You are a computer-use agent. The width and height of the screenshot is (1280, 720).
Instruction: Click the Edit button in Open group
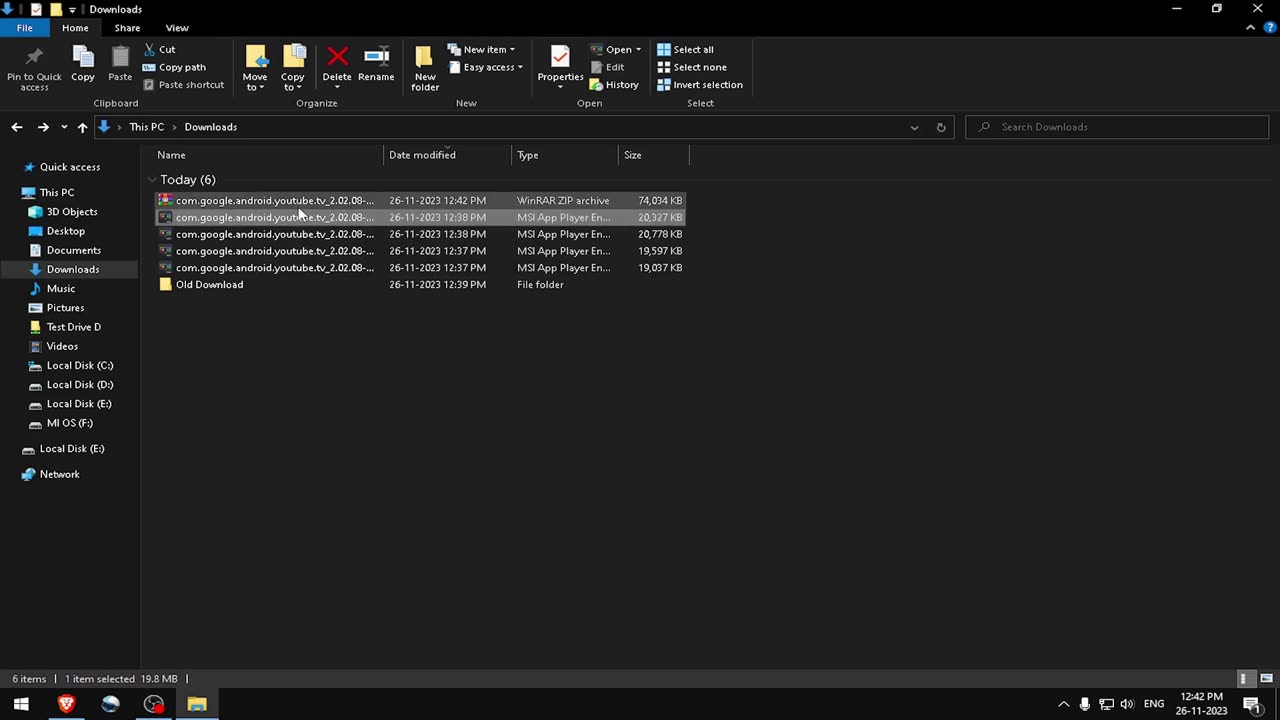(606, 67)
